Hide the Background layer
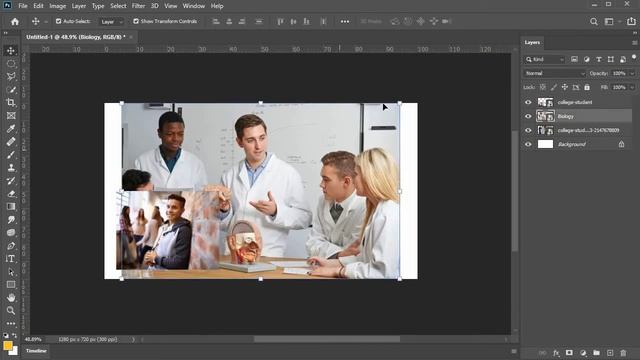 pyautogui.click(x=528, y=144)
